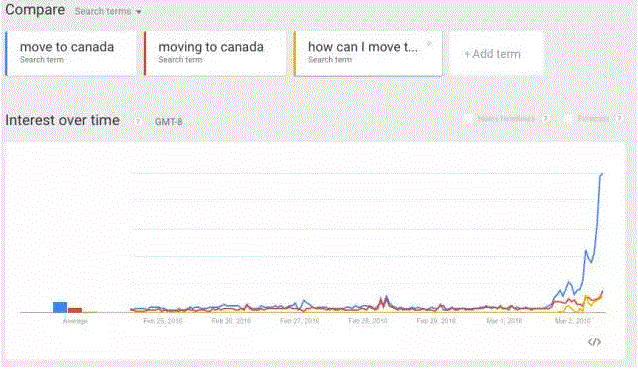This screenshot has height=371, width=638.
Task: Remove the 'how can I move t...' term
Action: tap(429, 43)
